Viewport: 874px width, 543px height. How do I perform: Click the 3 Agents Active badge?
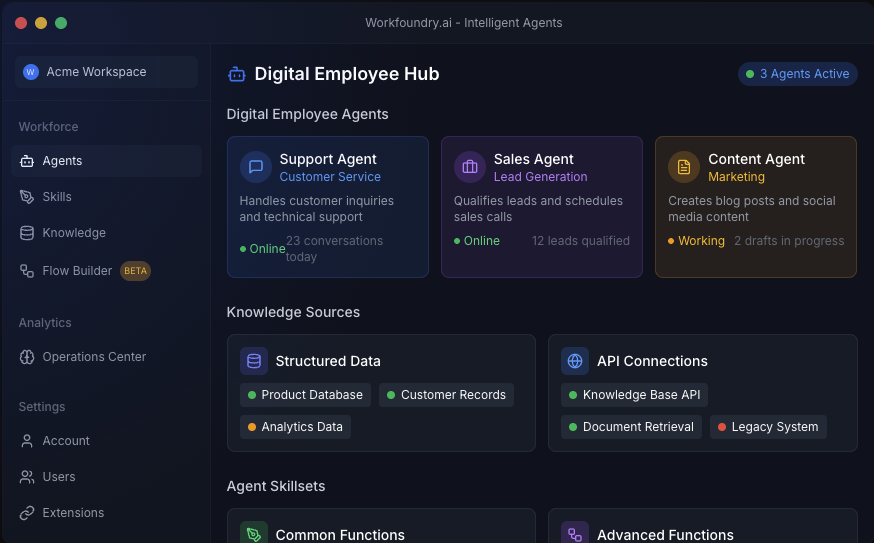[797, 74]
